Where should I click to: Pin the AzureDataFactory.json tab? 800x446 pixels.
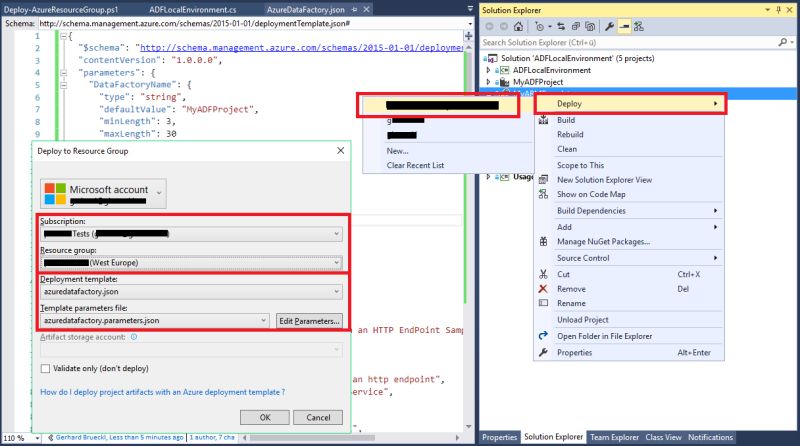pos(355,10)
